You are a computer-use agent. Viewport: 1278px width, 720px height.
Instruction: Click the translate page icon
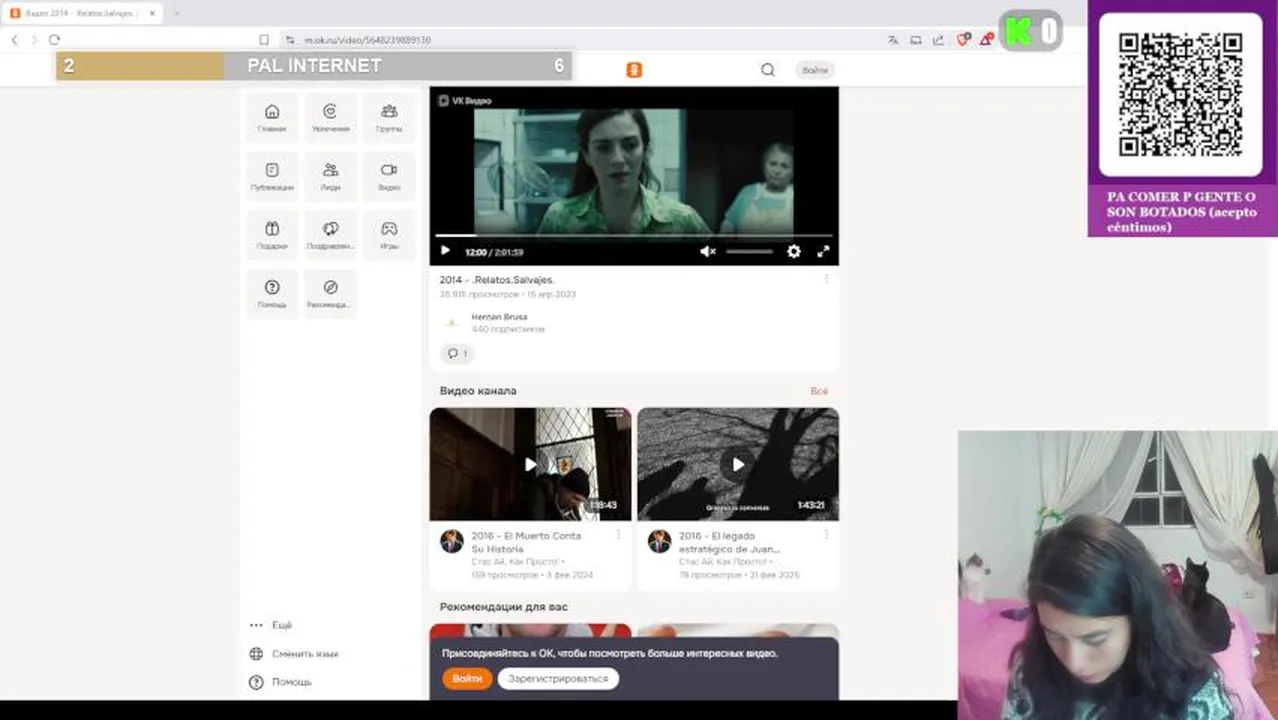[893, 40]
